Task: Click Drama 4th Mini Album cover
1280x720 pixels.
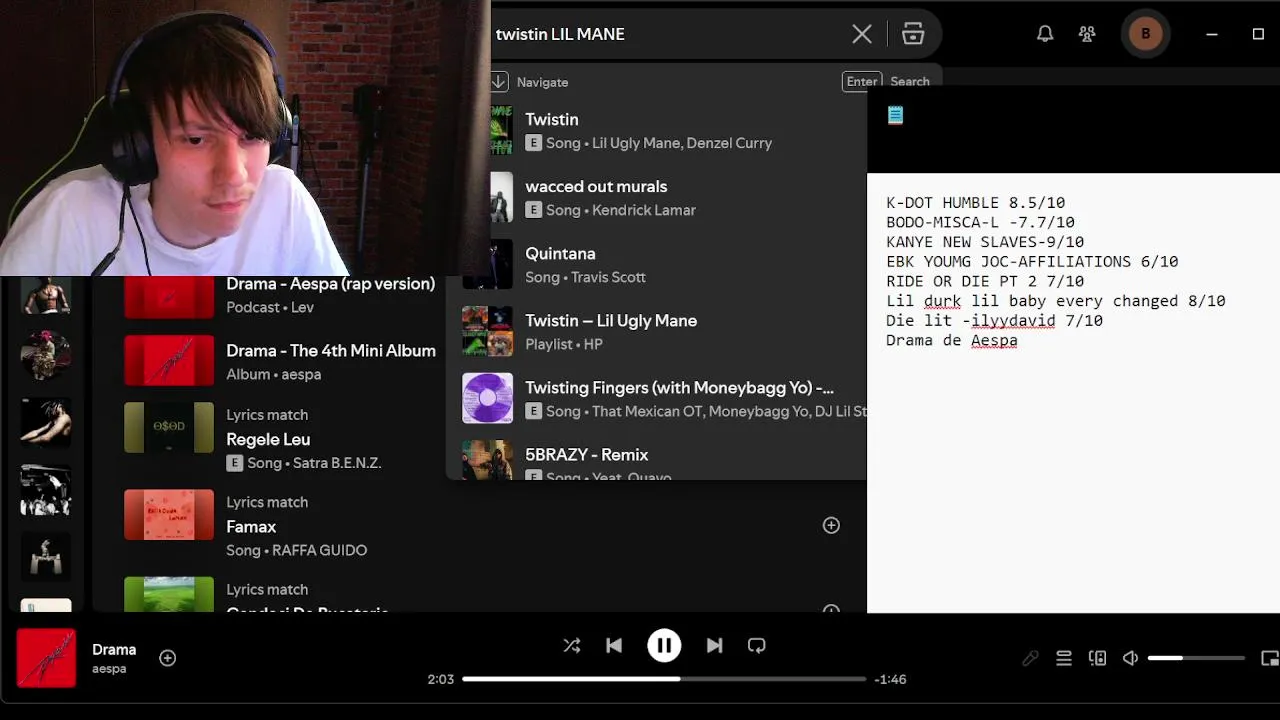Action: coord(169,360)
